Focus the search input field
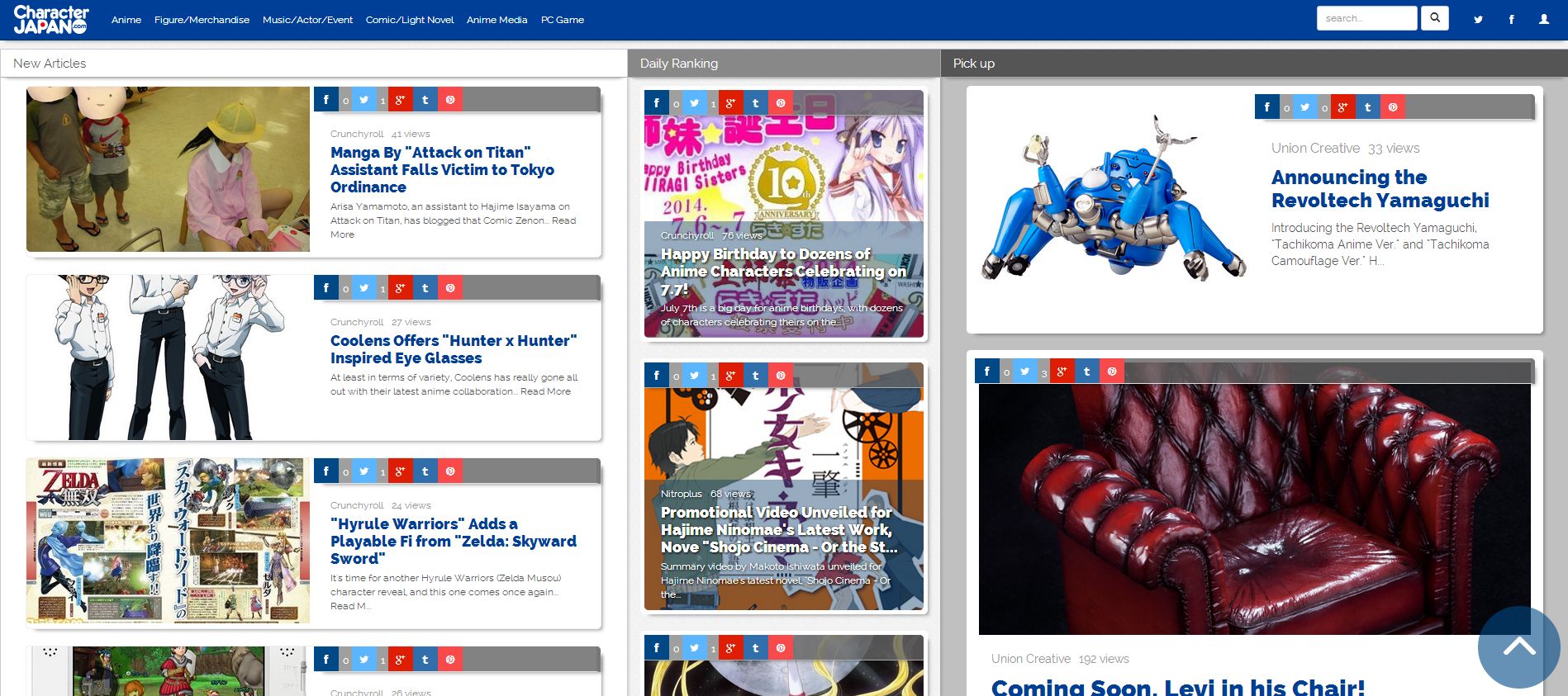The width and height of the screenshot is (1568, 696). (1366, 18)
